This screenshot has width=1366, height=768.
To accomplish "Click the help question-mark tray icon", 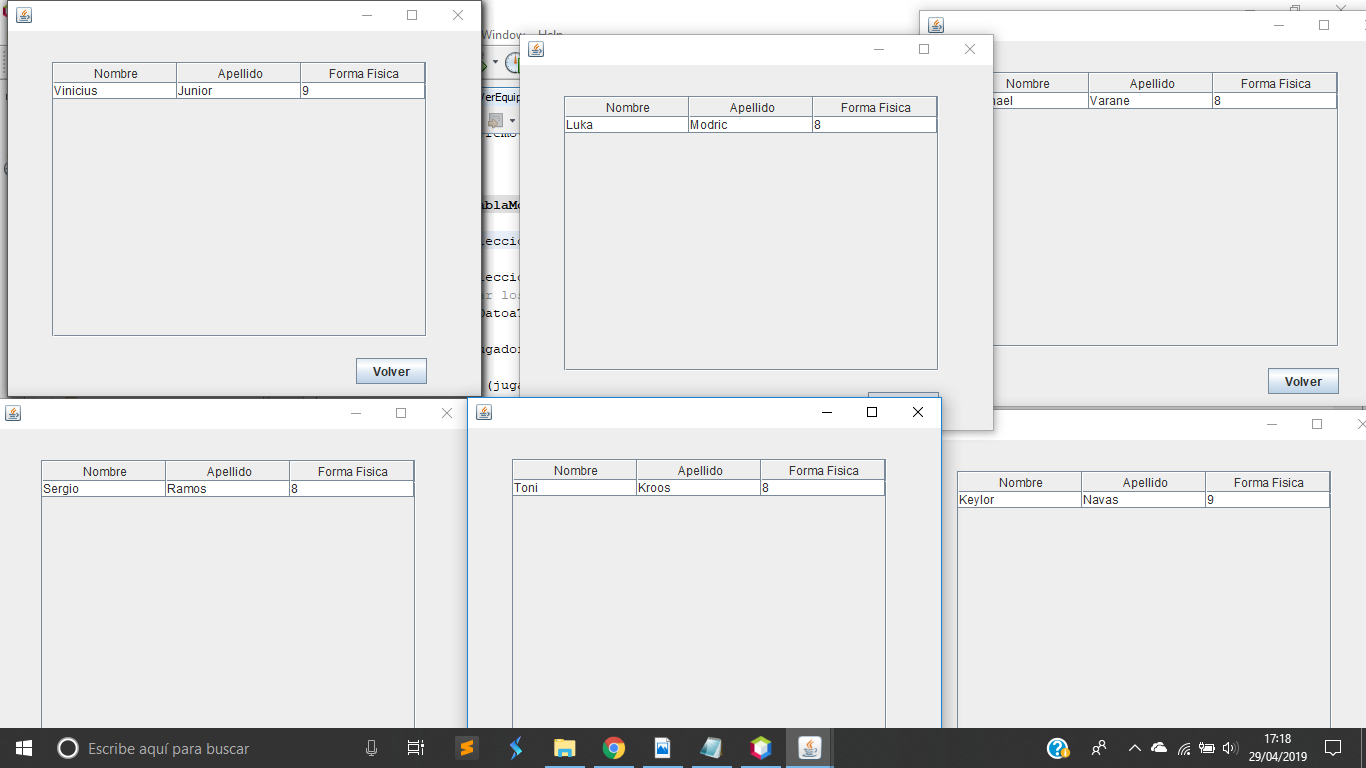I will pos(1058,748).
